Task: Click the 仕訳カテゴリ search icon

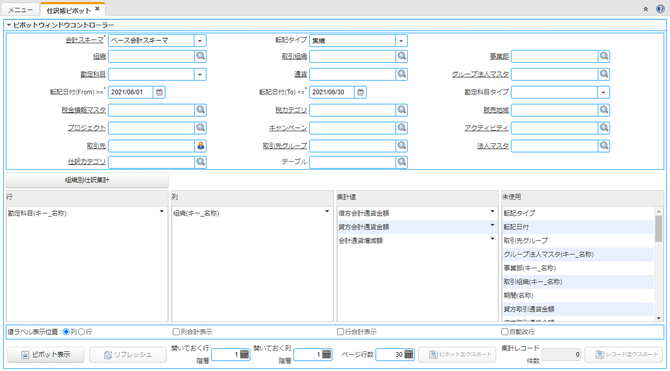Action: click(x=200, y=162)
